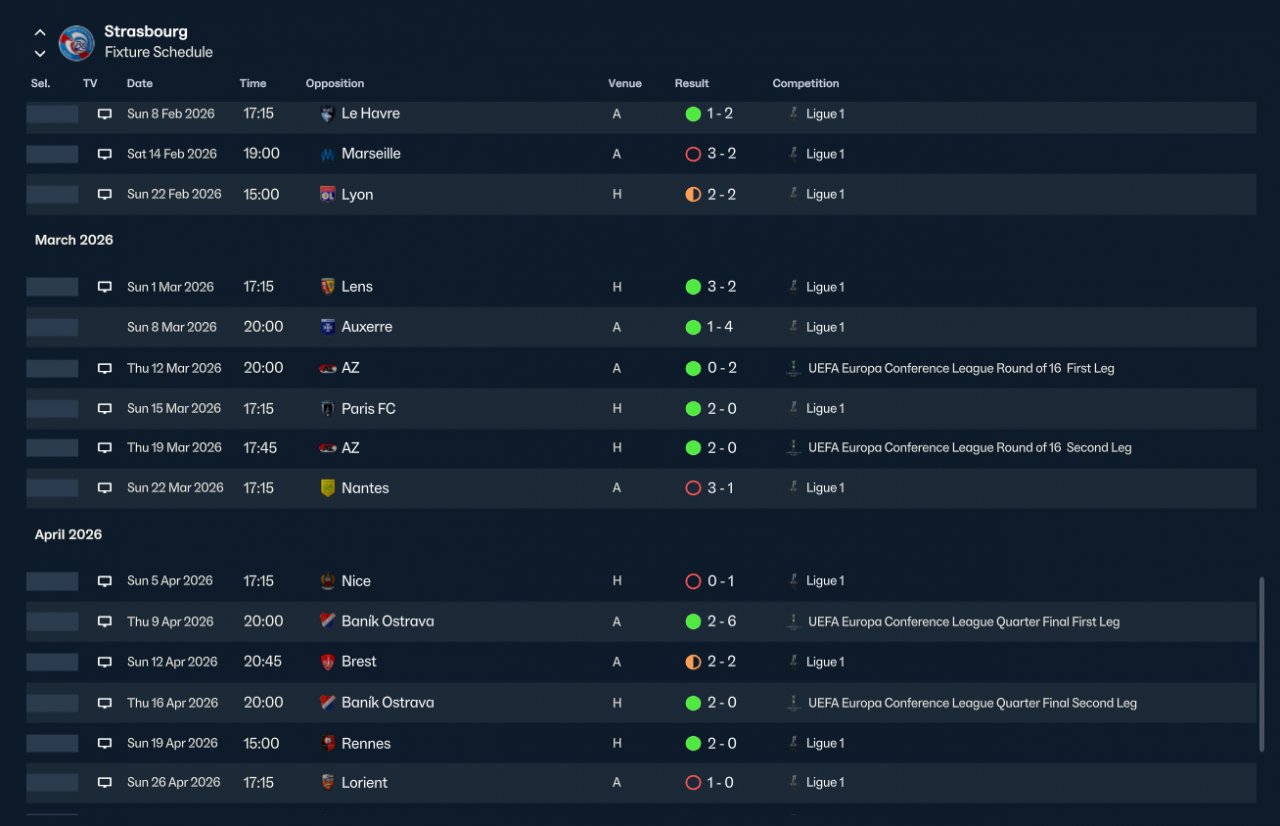The height and width of the screenshot is (826, 1280).
Task: Click the Marseille team badge icon
Action: pyautogui.click(x=327, y=154)
